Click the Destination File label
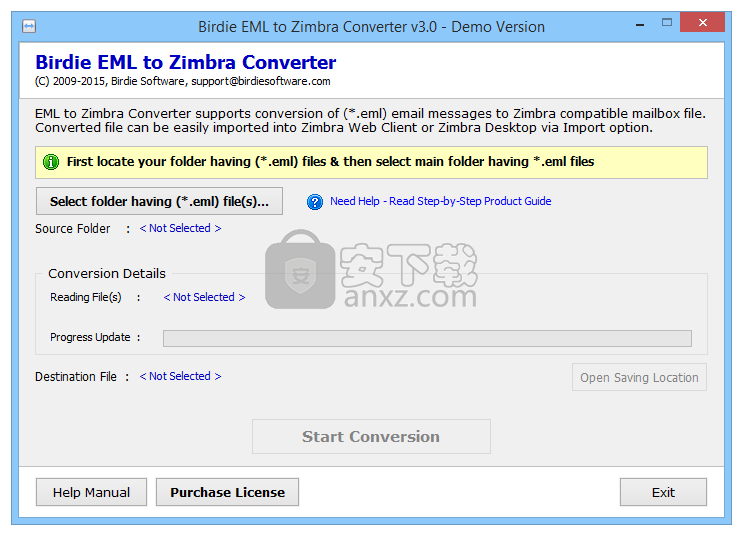Screen dimensions: 746x541 click(76, 377)
